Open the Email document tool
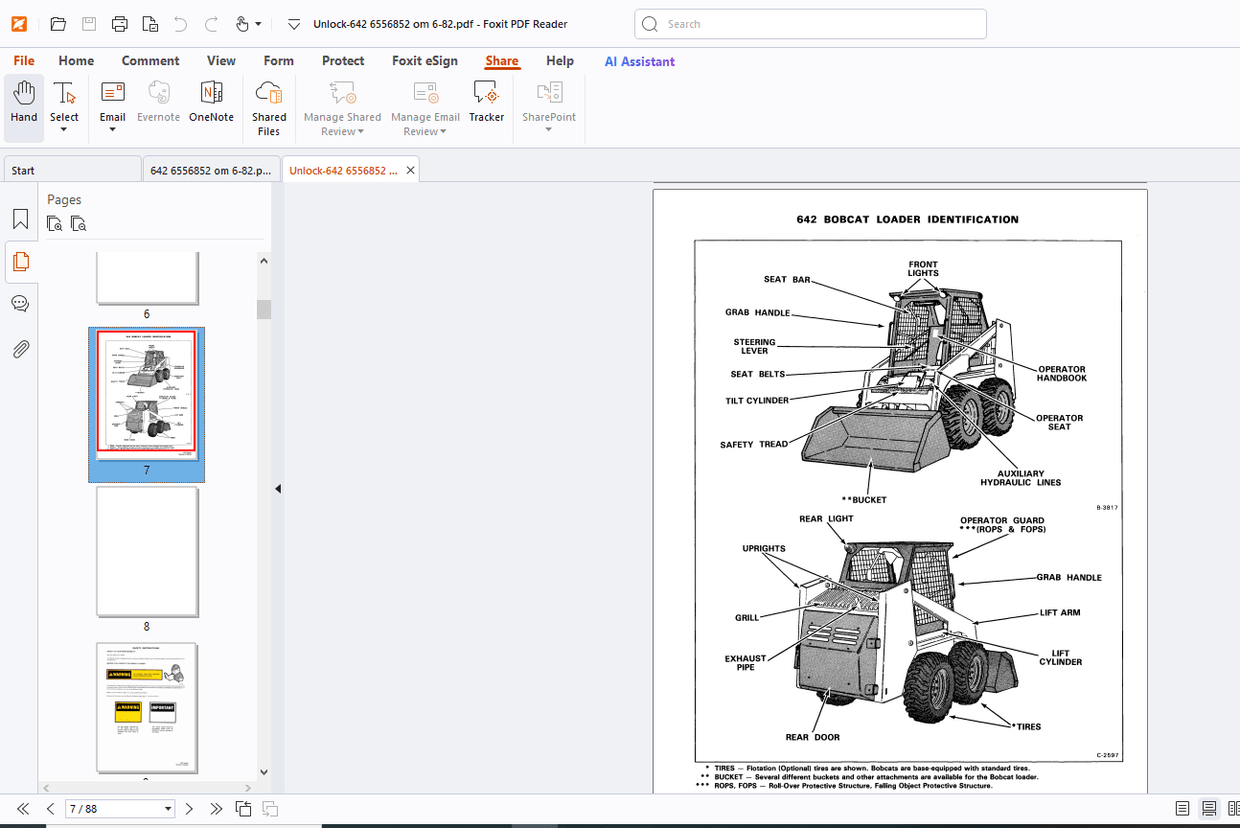Viewport: 1240px width, 828px height. [x=112, y=100]
